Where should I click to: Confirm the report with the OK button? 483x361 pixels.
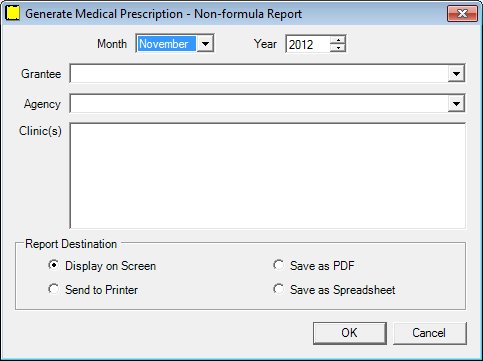point(350,333)
